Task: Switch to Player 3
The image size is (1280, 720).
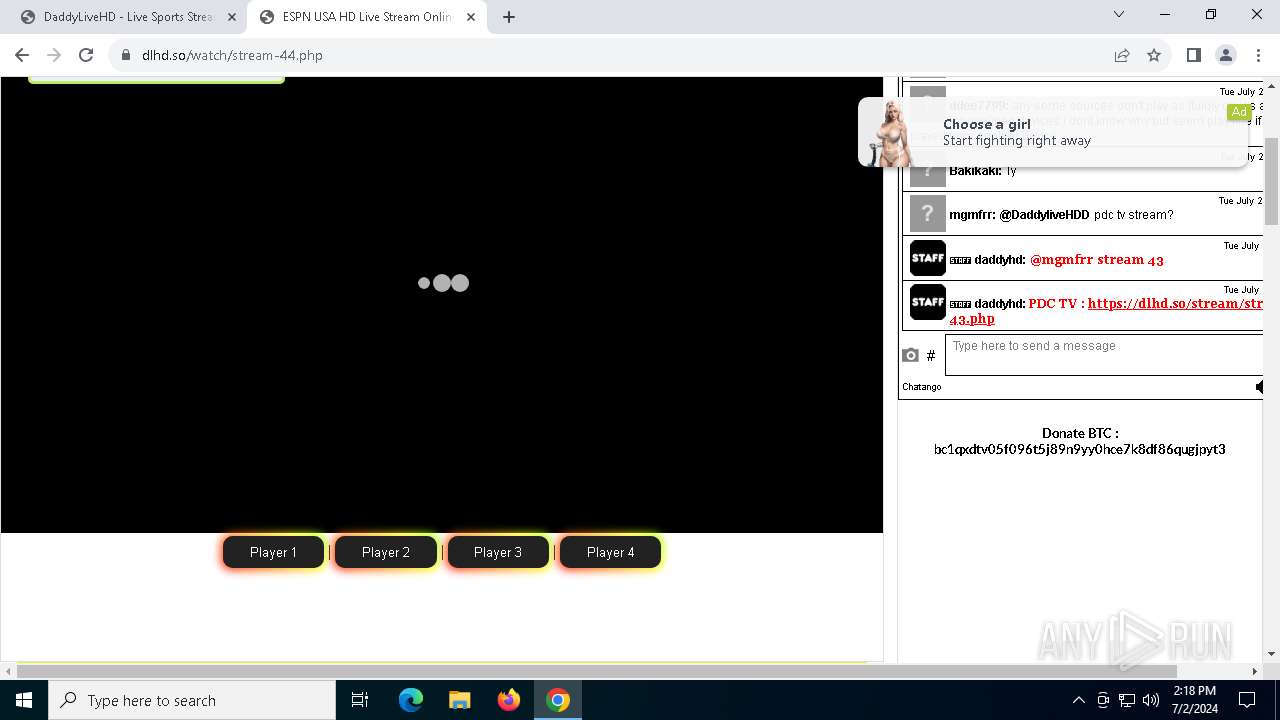Action: click(498, 552)
